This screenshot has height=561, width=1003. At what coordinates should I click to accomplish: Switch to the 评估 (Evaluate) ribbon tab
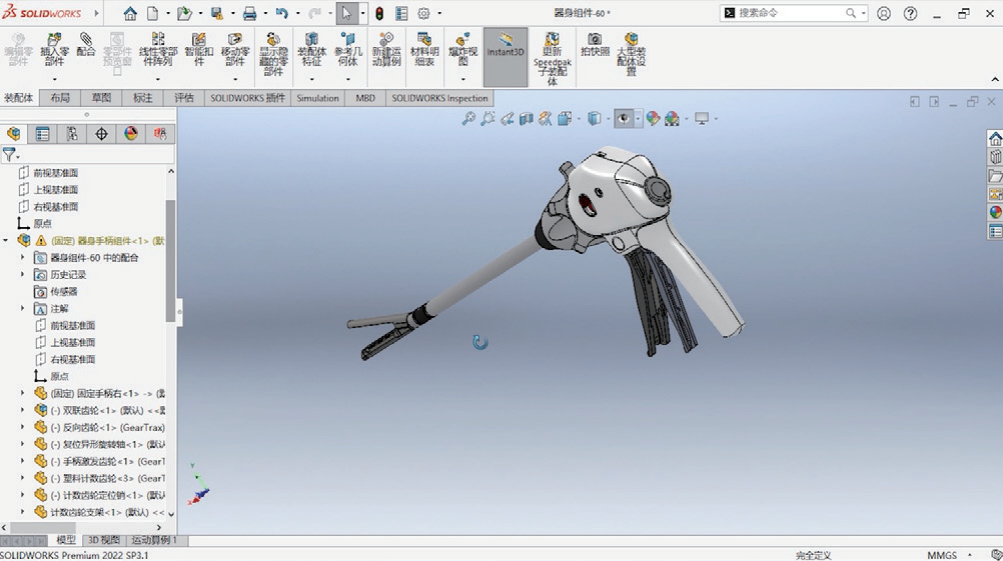point(183,98)
